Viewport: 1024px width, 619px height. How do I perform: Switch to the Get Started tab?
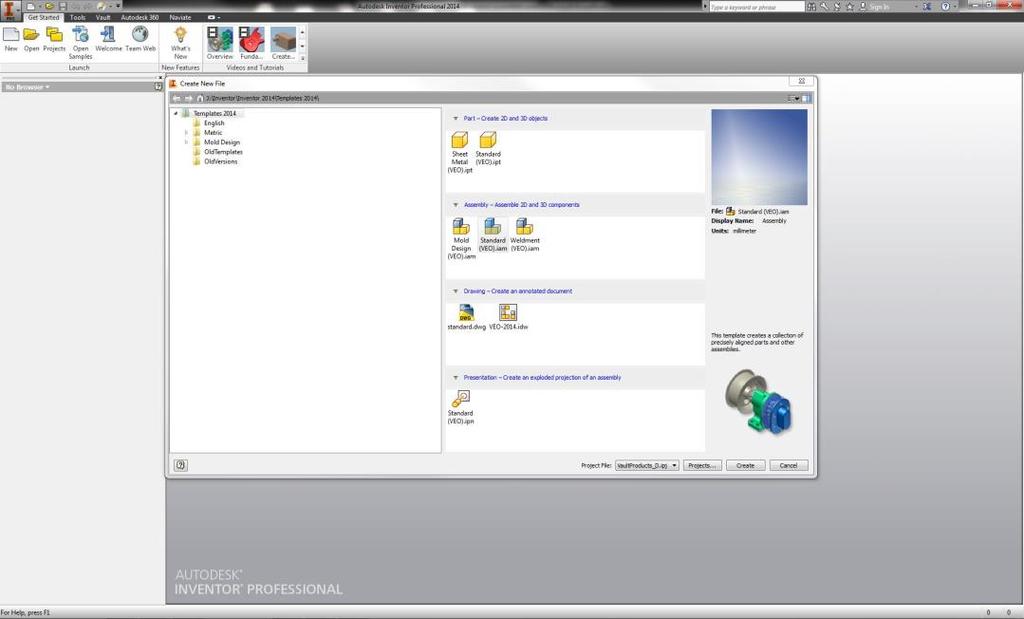click(44, 18)
